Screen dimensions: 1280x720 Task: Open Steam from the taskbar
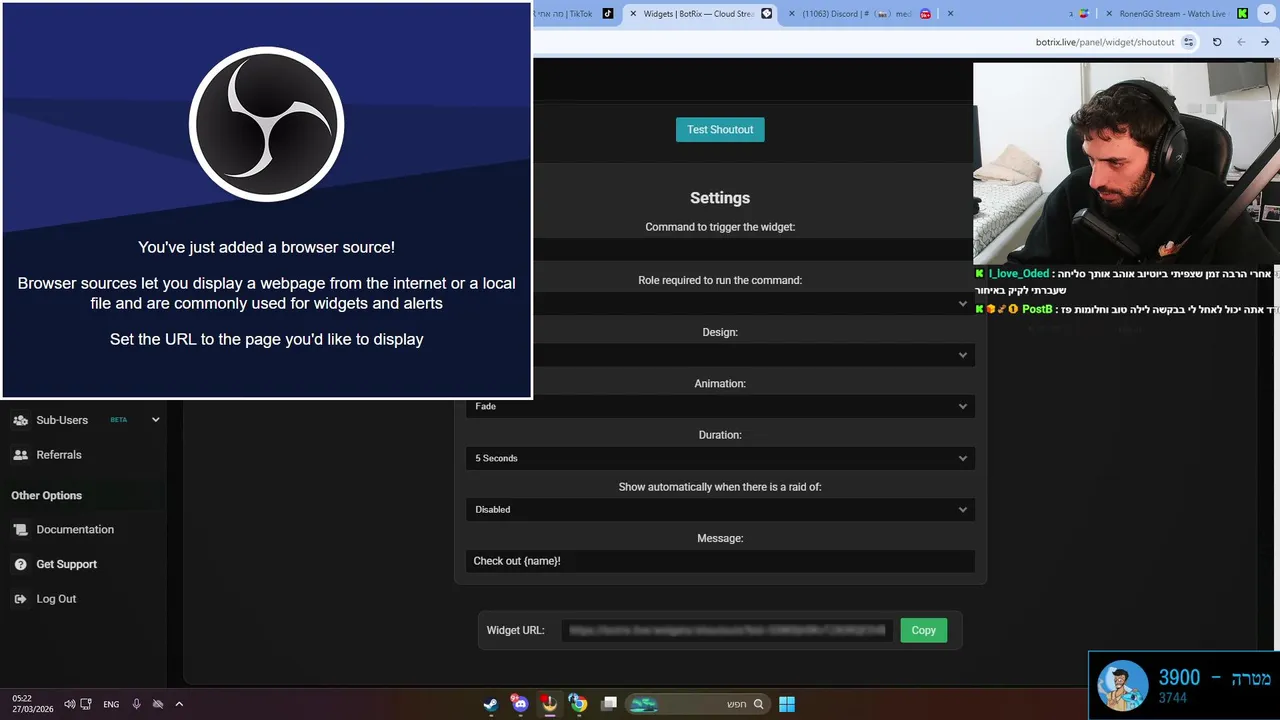pyautogui.click(x=490, y=704)
